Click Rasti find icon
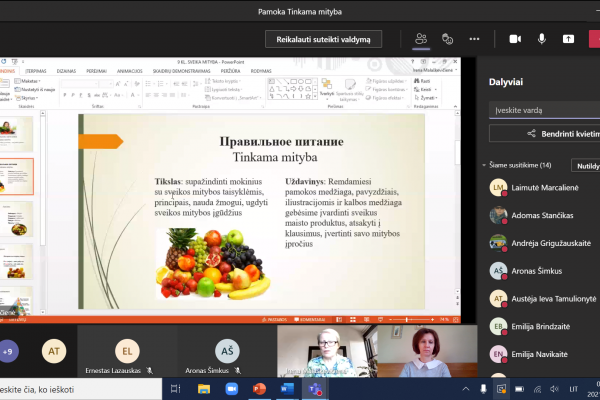The image size is (600, 400). 422,81
